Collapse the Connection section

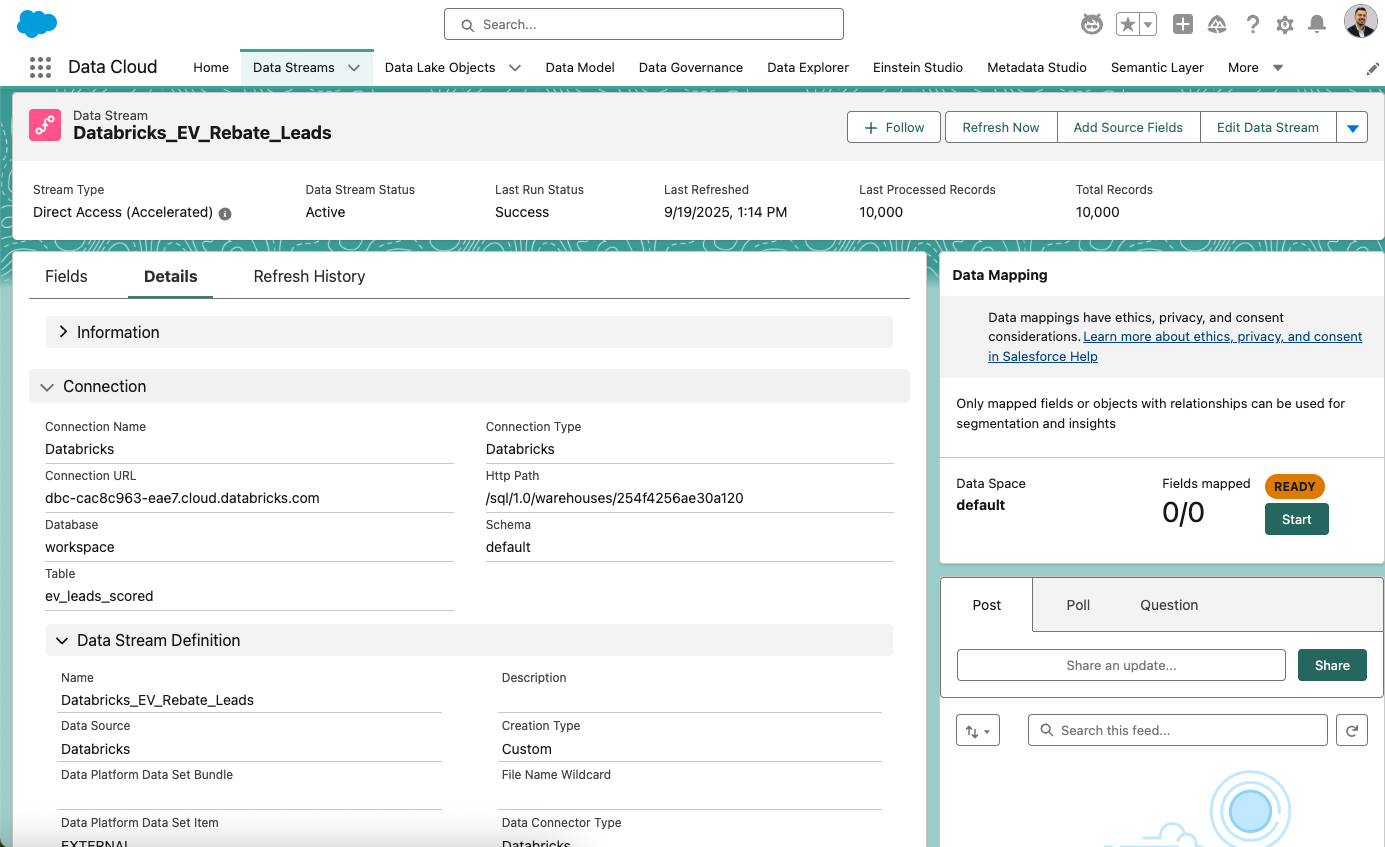(469, 386)
